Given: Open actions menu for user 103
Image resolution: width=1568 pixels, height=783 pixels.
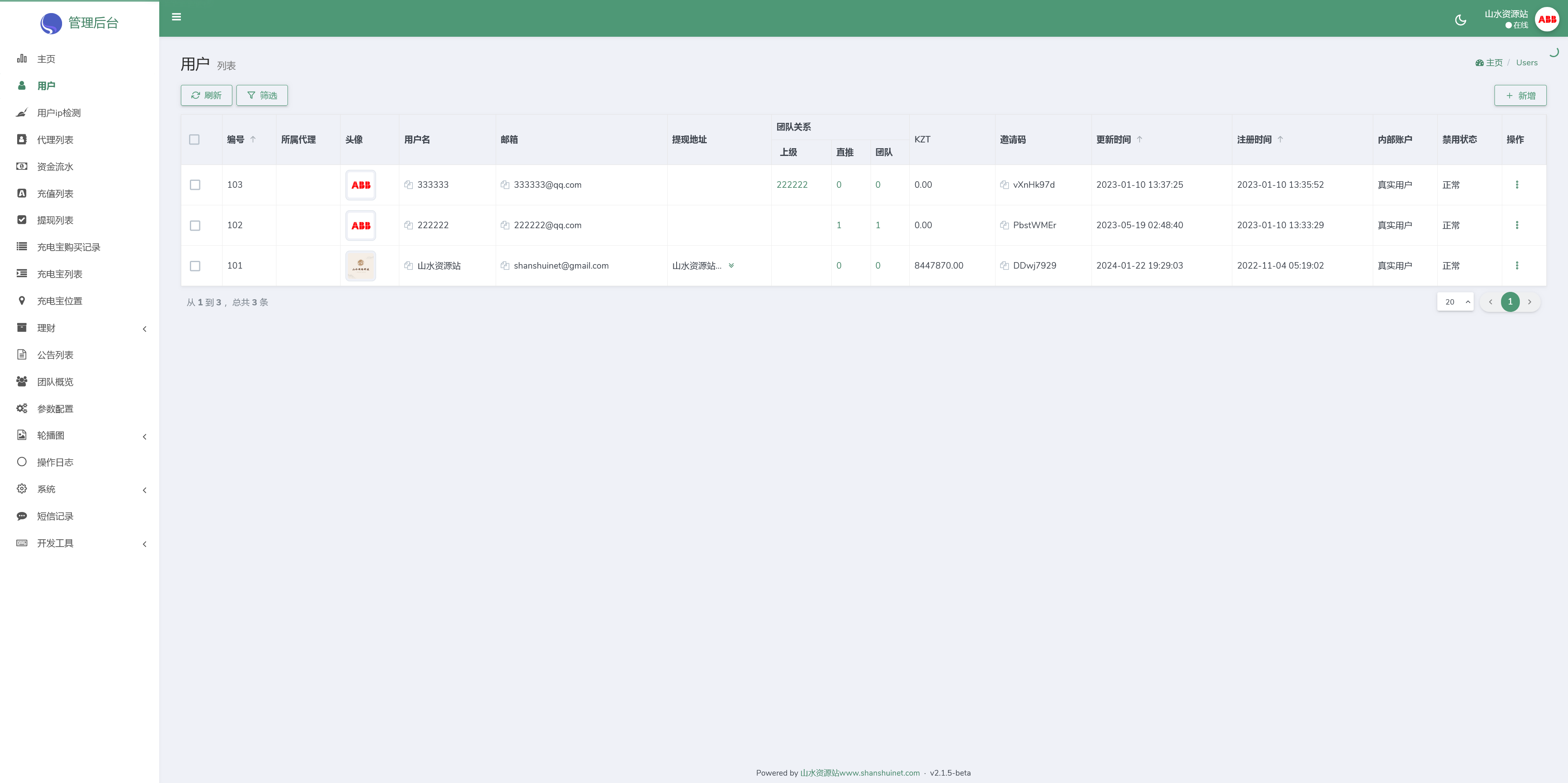Looking at the screenshot, I should coord(1517,185).
